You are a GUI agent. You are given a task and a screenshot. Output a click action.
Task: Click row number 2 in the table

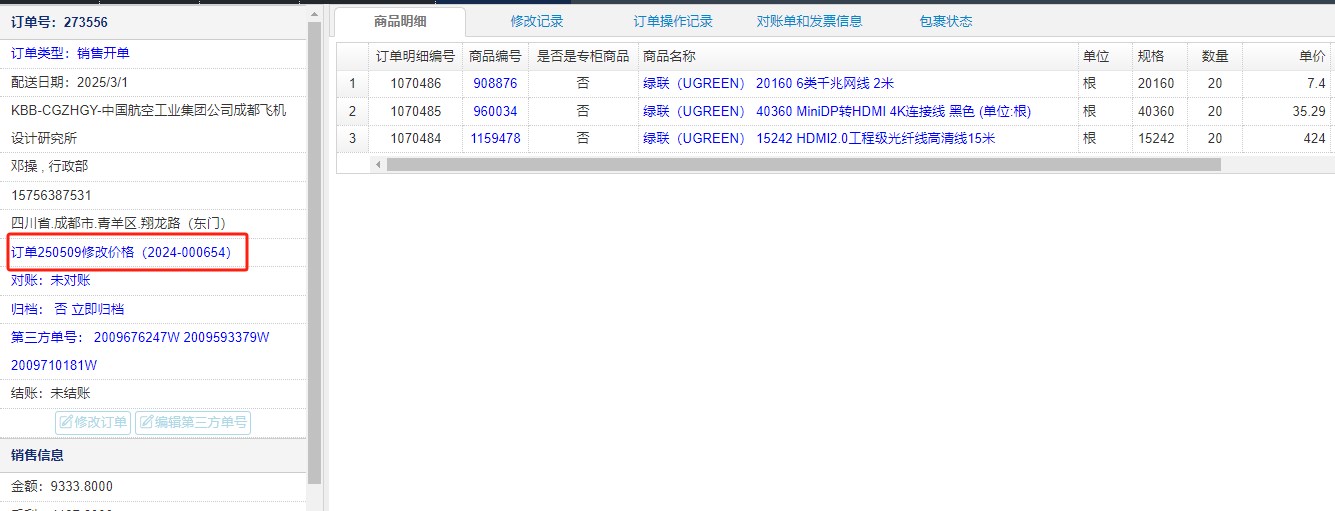[352, 111]
